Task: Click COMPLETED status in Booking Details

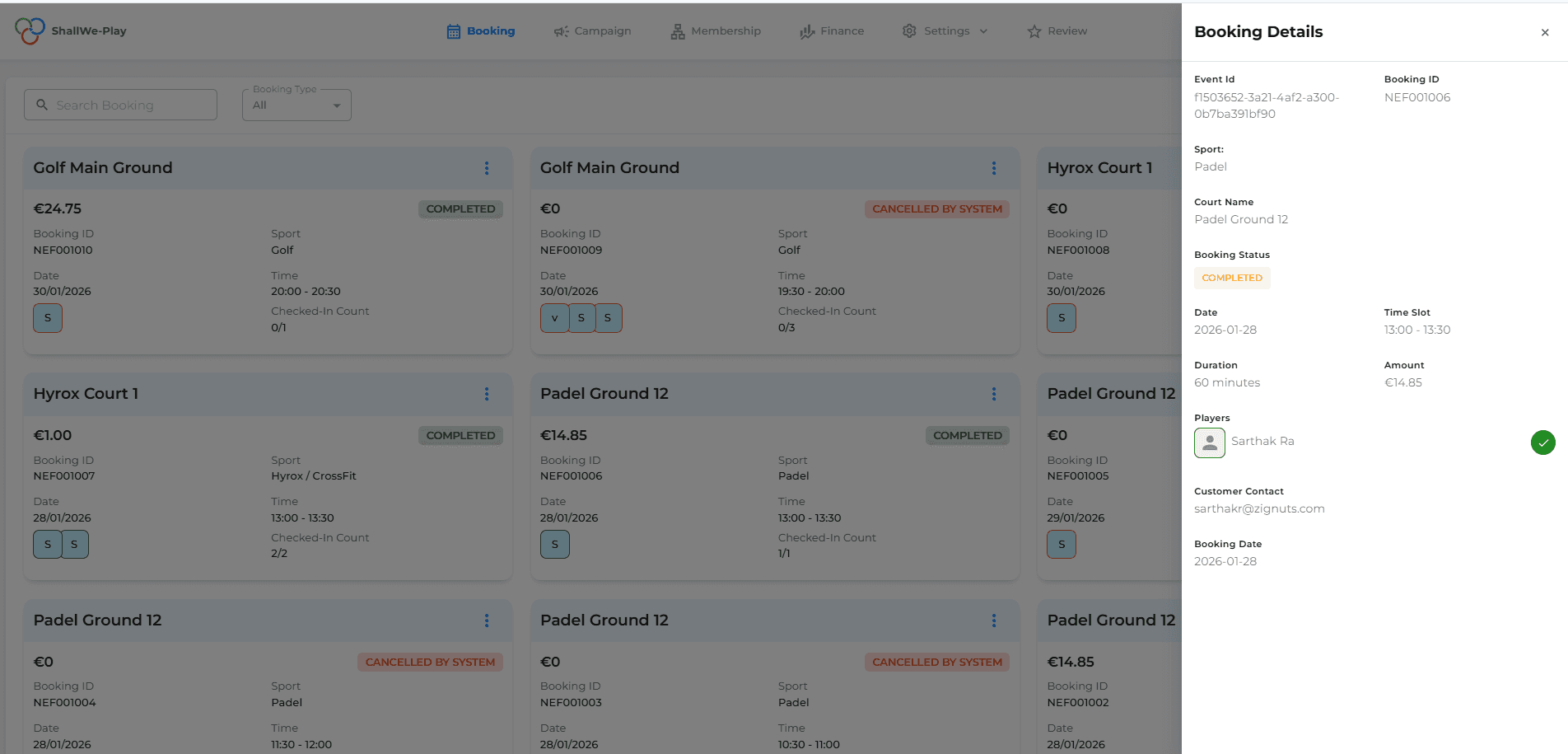Action: click(1232, 278)
